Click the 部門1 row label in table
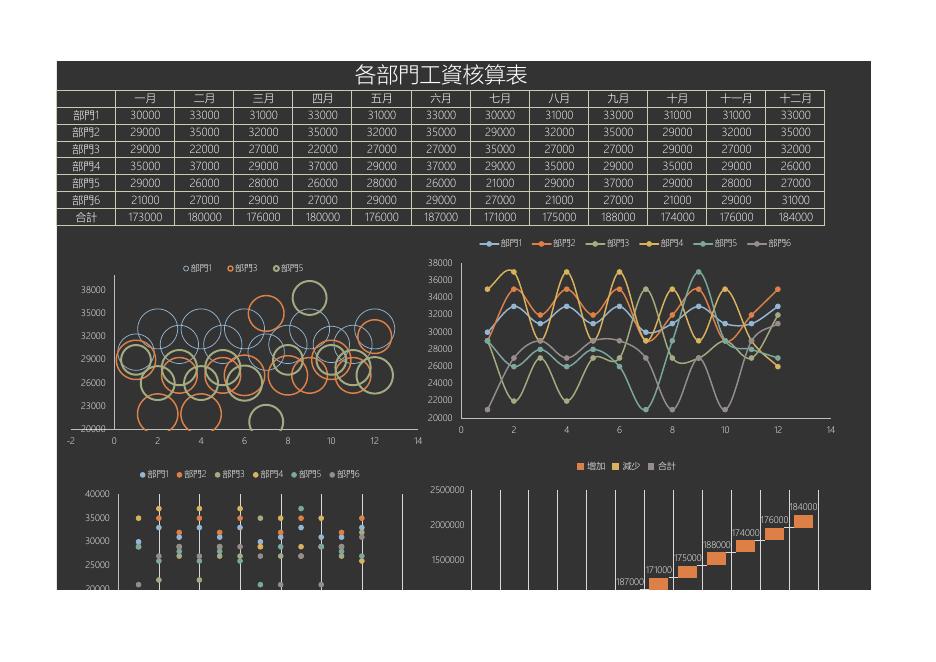The height and width of the screenshot is (662, 936). point(86,115)
